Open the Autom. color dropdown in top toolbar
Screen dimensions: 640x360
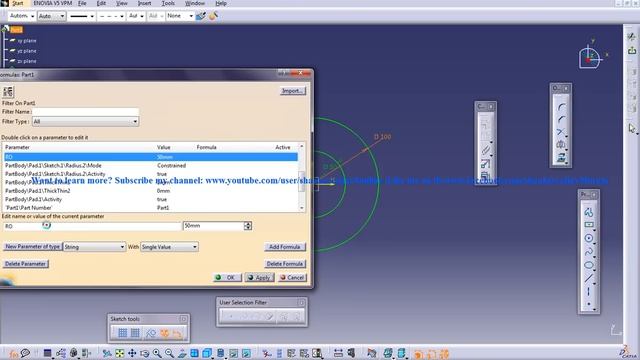coord(22,16)
